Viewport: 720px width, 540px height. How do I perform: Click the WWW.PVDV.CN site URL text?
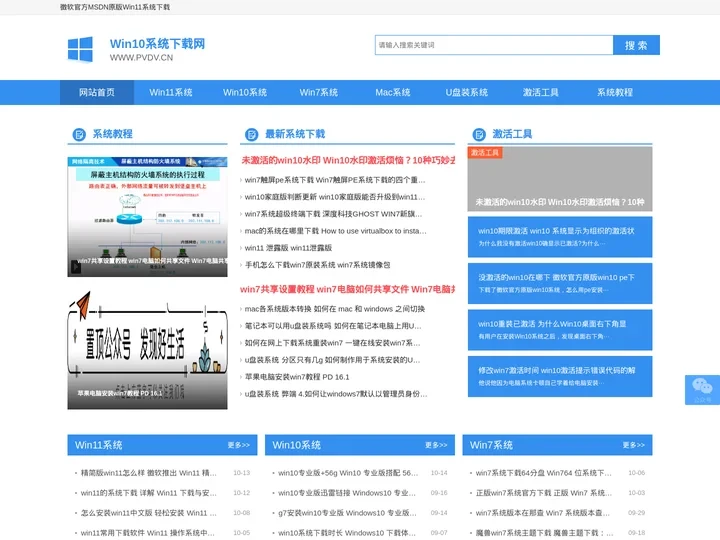141,58
